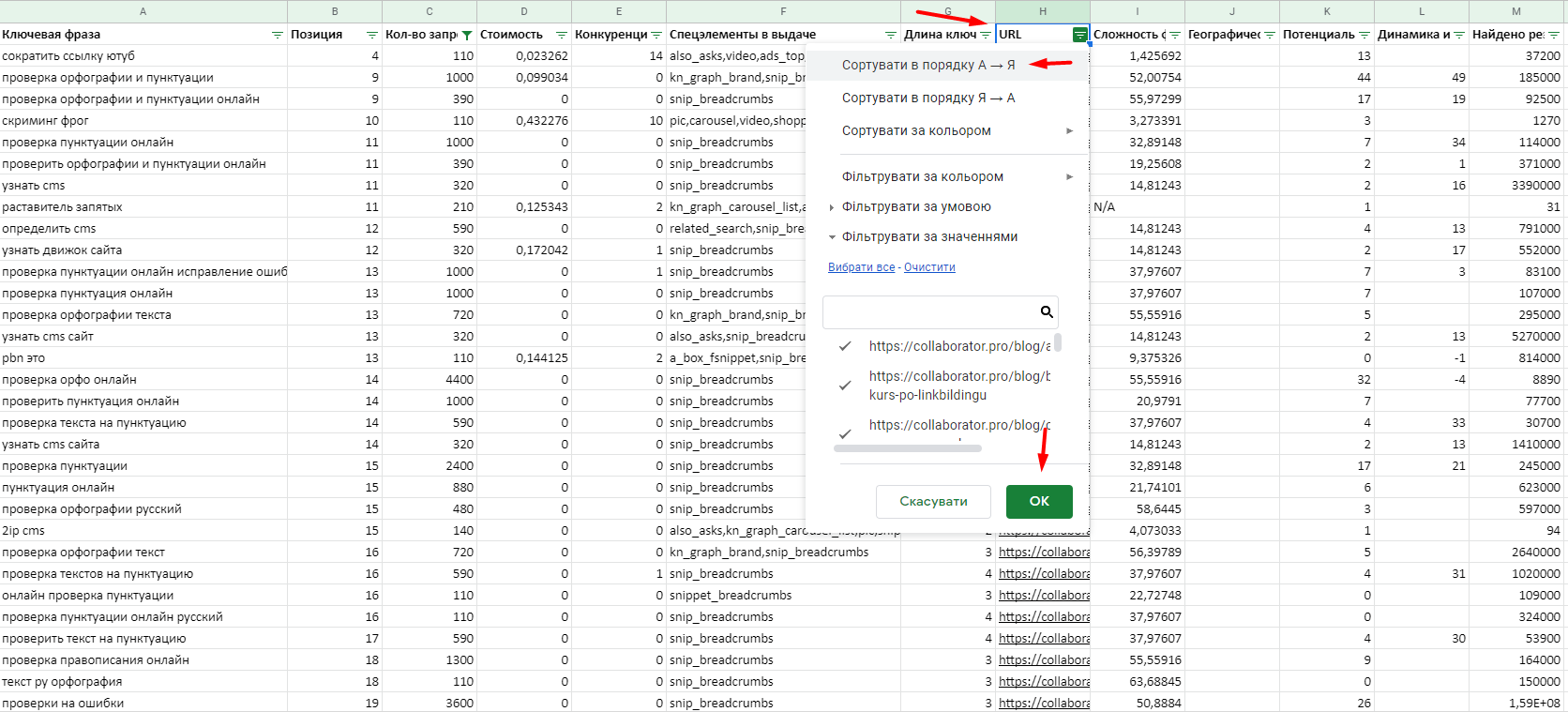The image size is (1568, 712).
Task: Toggle checkmark for kurs-po-linkbildingu URL
Action: pos(845,386)
